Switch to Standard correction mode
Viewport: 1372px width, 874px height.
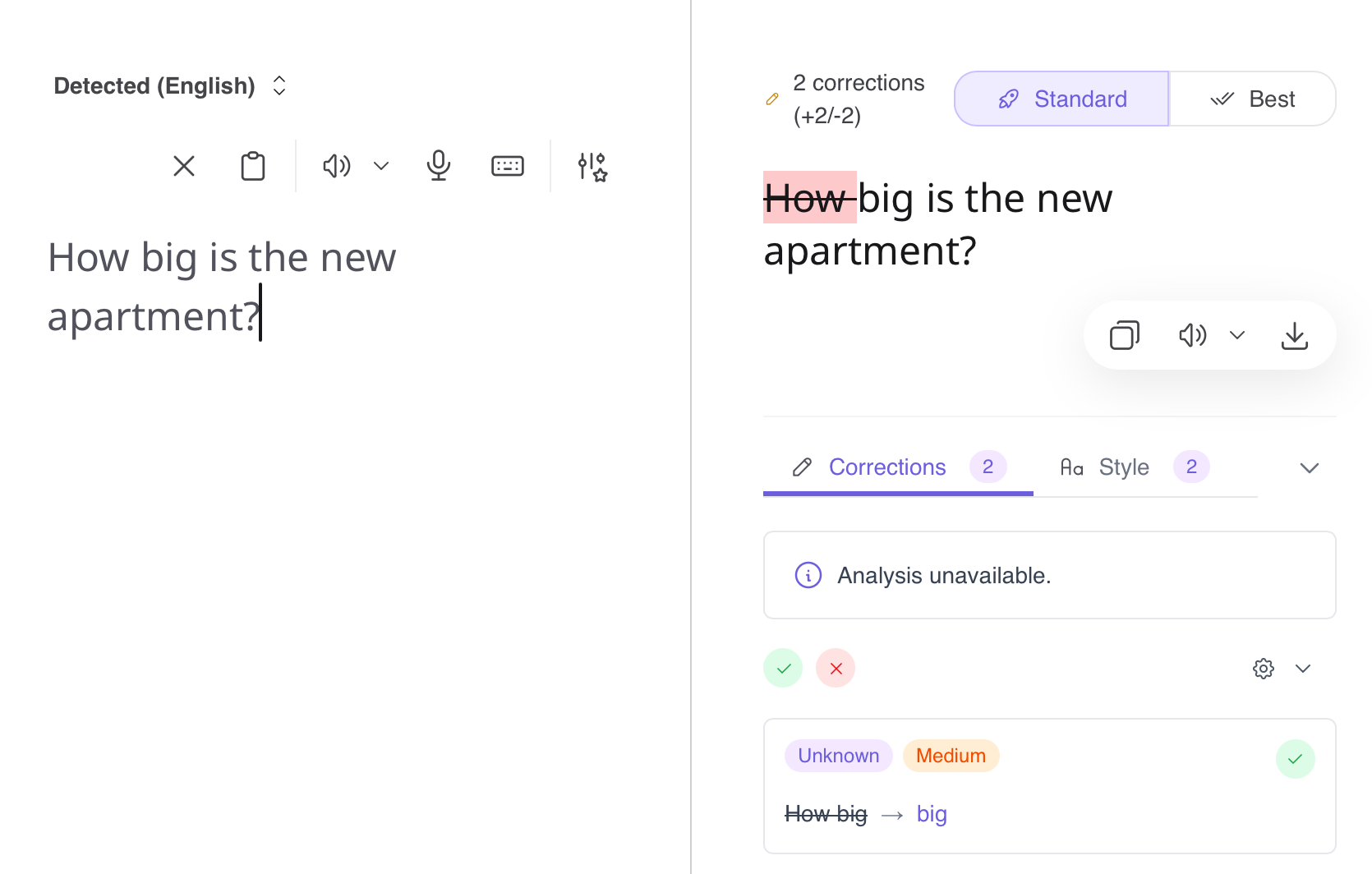1061,99
